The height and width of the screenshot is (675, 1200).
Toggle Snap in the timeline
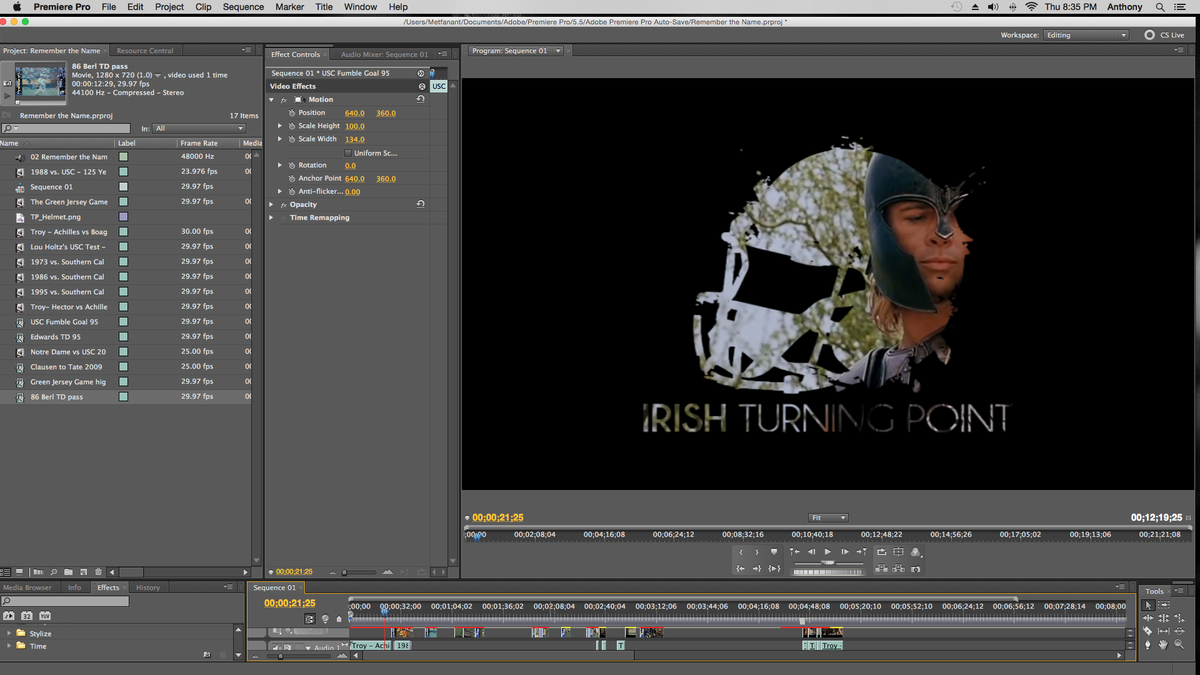click(310, 620)
